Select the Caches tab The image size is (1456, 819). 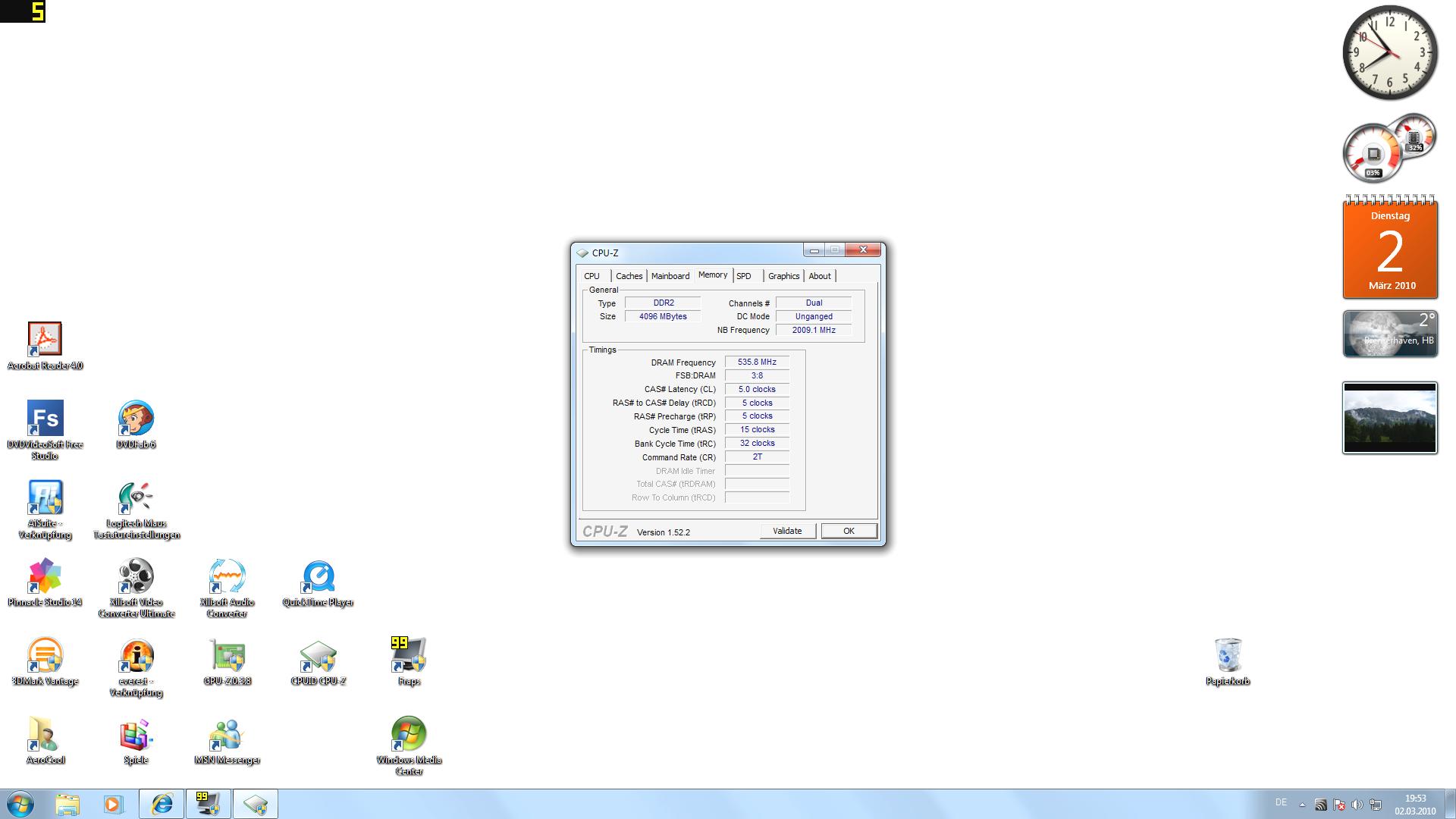[x=629, y=276]
